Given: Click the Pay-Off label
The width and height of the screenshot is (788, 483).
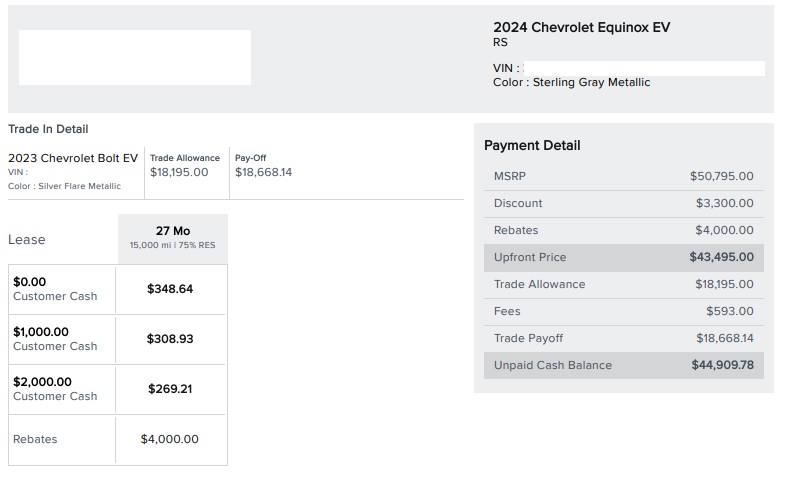Looking at the screenshot, I should pos(250,158).
